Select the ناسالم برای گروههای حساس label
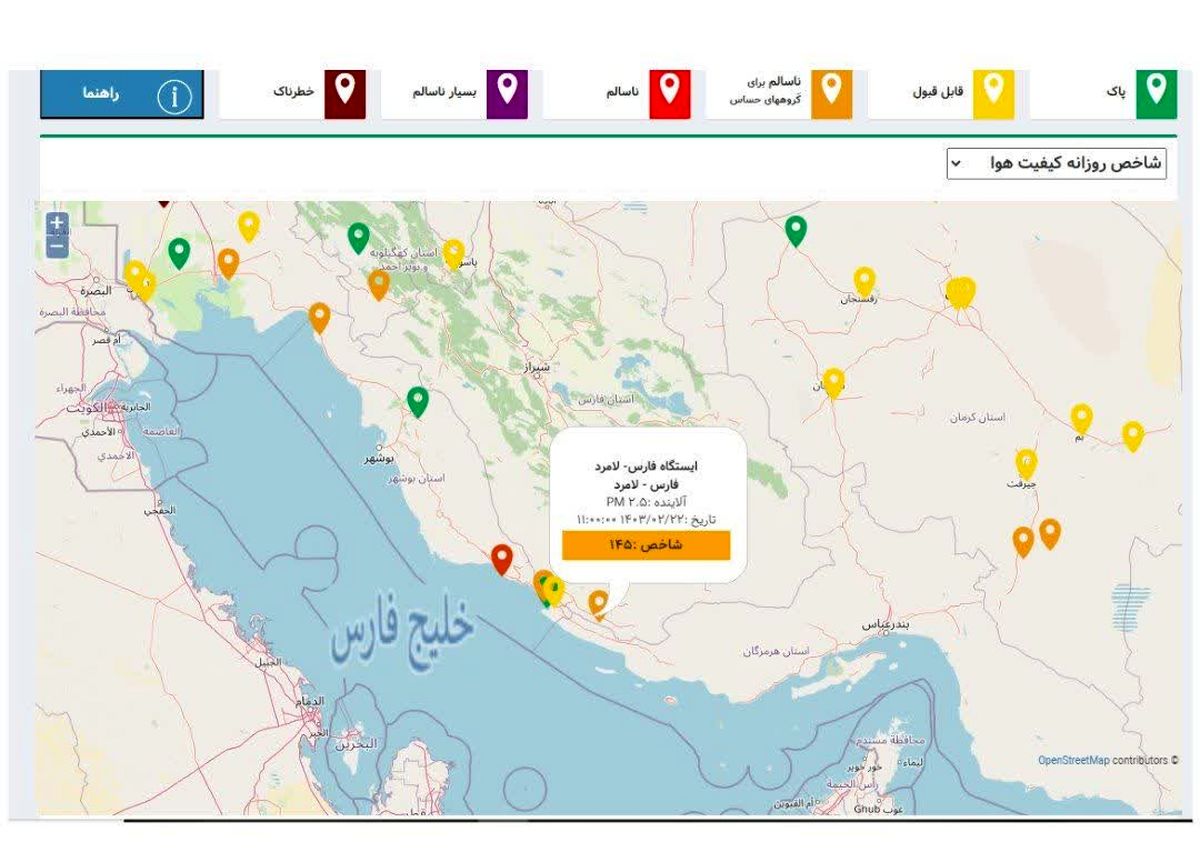The image size is (1200, 852). [765, 89]
